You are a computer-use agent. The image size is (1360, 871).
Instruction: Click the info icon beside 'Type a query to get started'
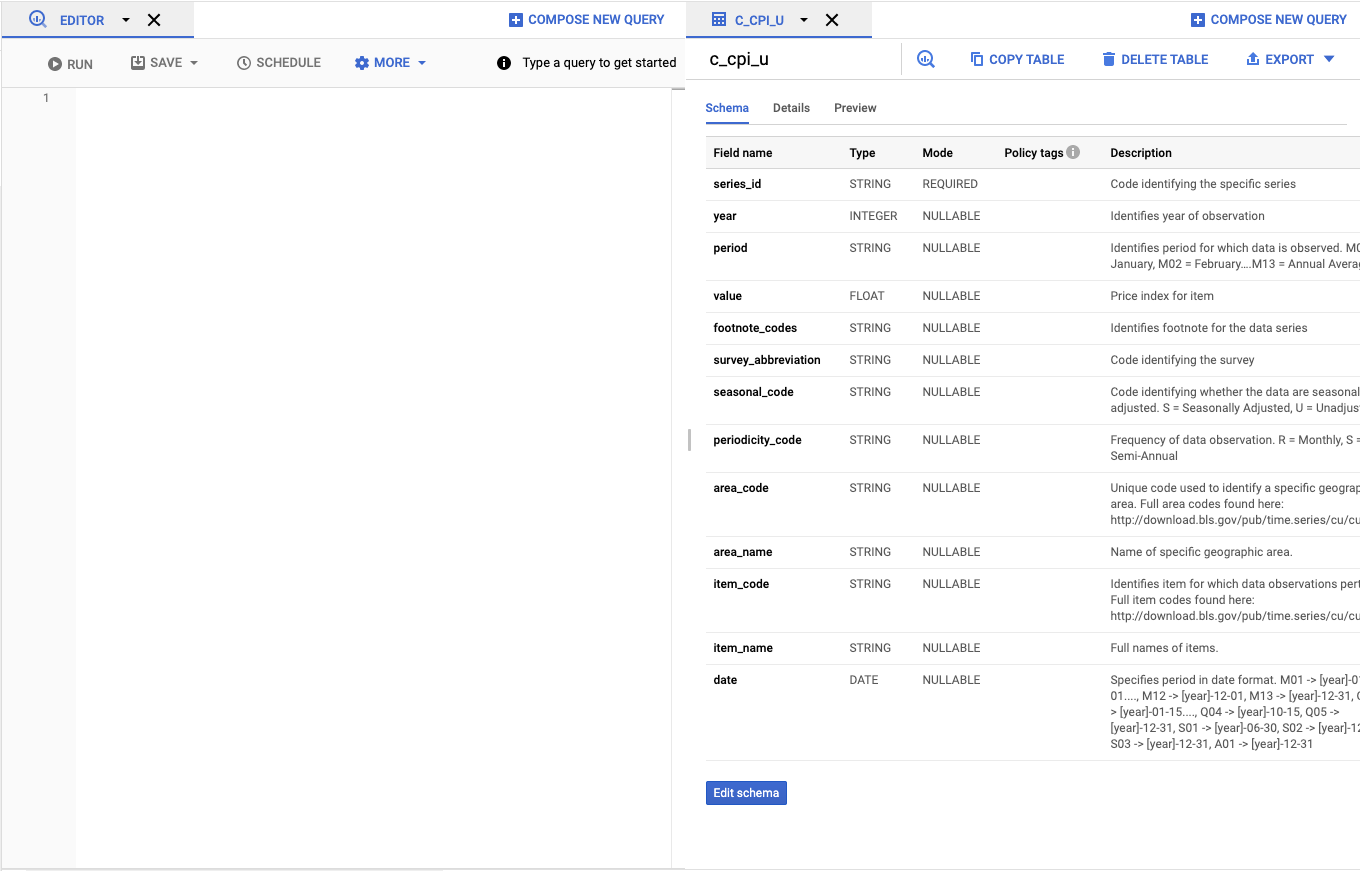click(x=503, y=62)
